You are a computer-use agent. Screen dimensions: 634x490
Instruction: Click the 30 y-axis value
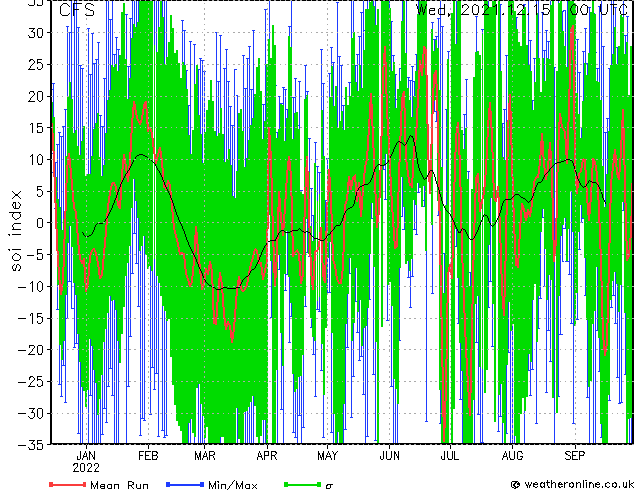36,33
